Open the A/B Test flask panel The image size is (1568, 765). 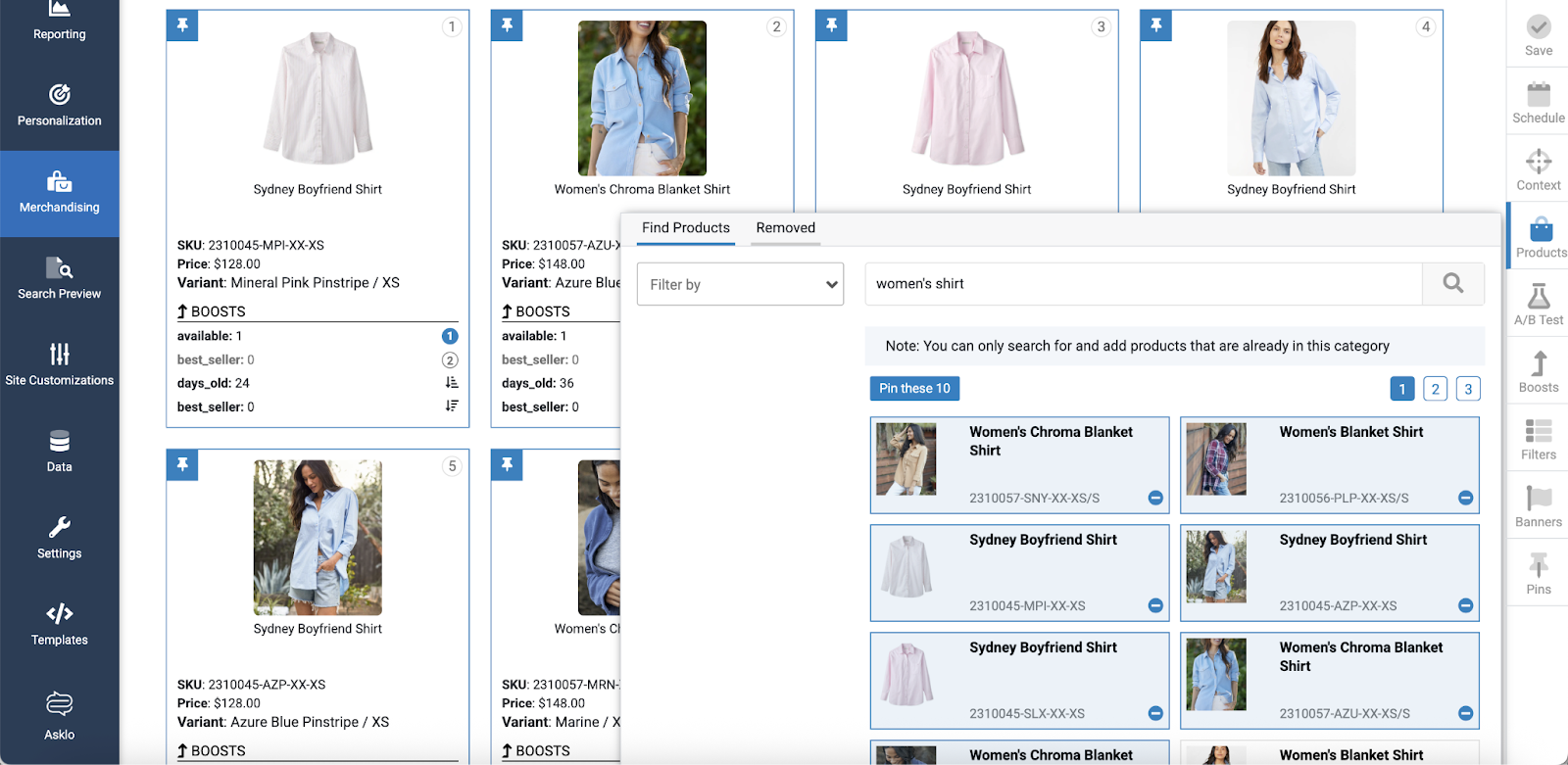coord(1538,297)
